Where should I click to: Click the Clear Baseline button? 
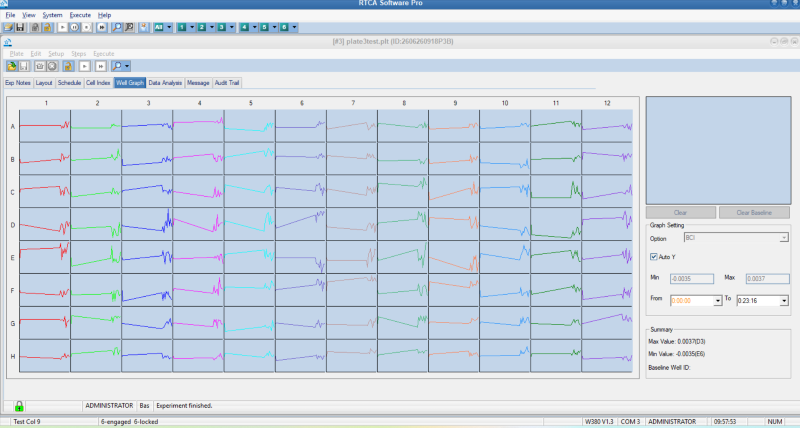(x=754, y=213)
